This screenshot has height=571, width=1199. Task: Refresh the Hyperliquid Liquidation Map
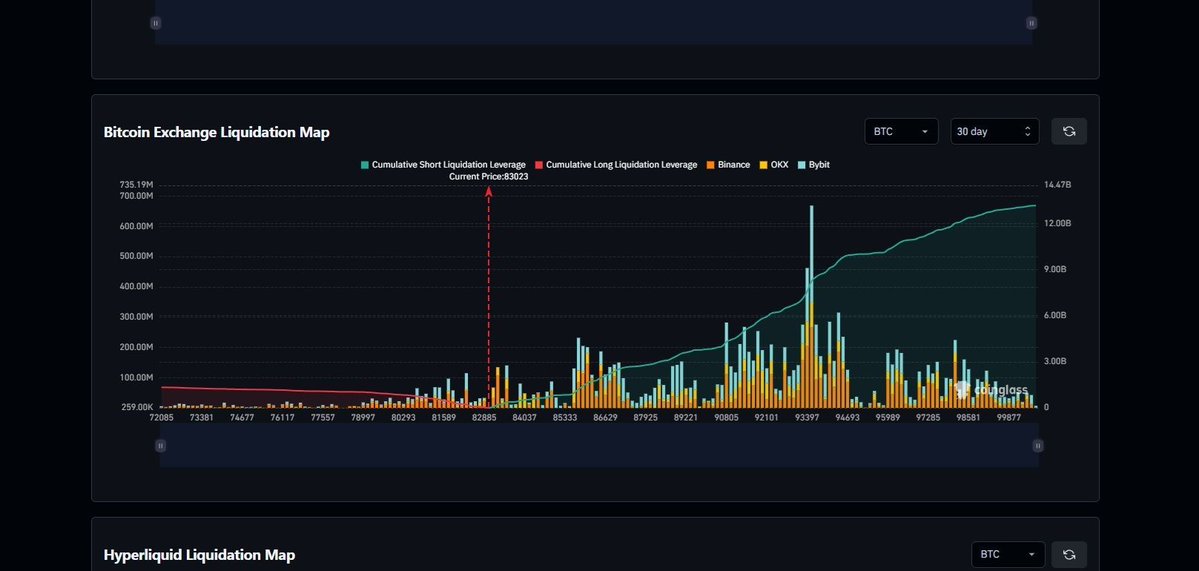(x=1069, y=554)
